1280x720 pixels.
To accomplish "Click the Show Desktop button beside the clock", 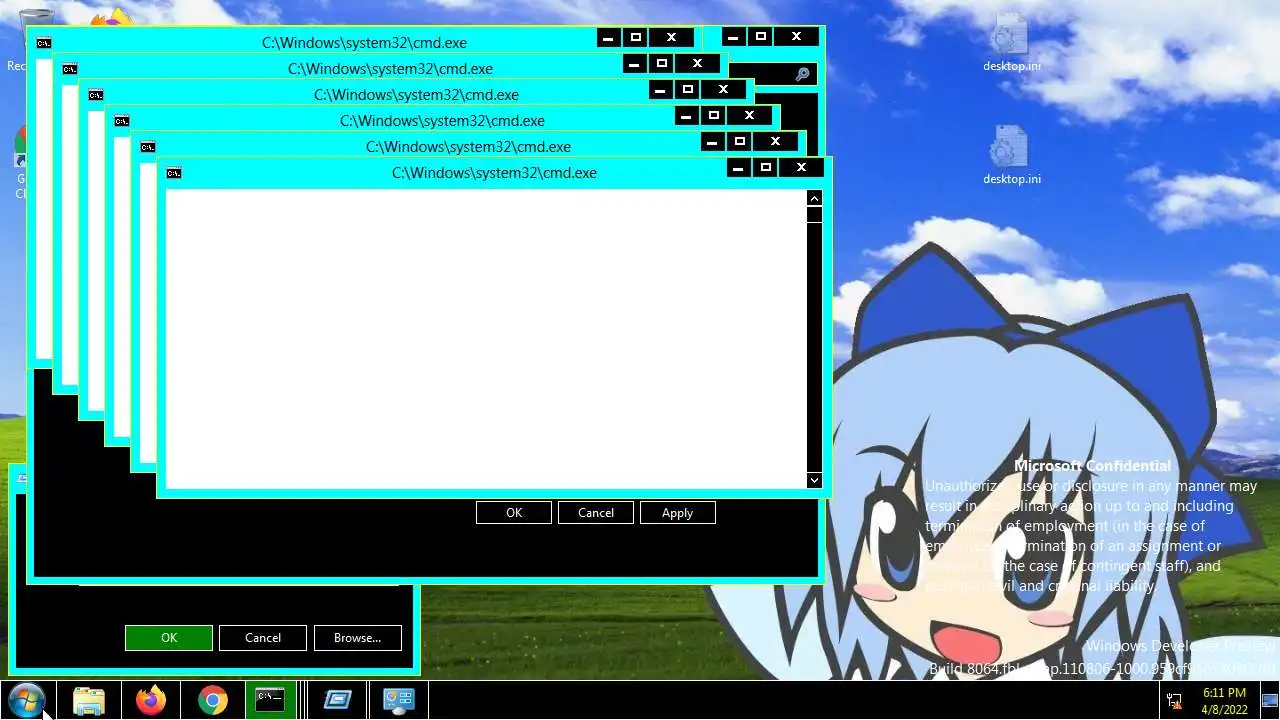I will (x=1269, y=700).
